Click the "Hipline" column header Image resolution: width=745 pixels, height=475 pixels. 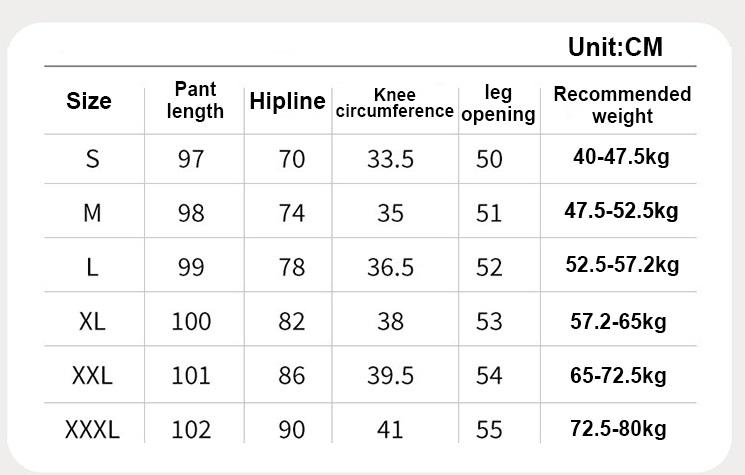[288, 101]
